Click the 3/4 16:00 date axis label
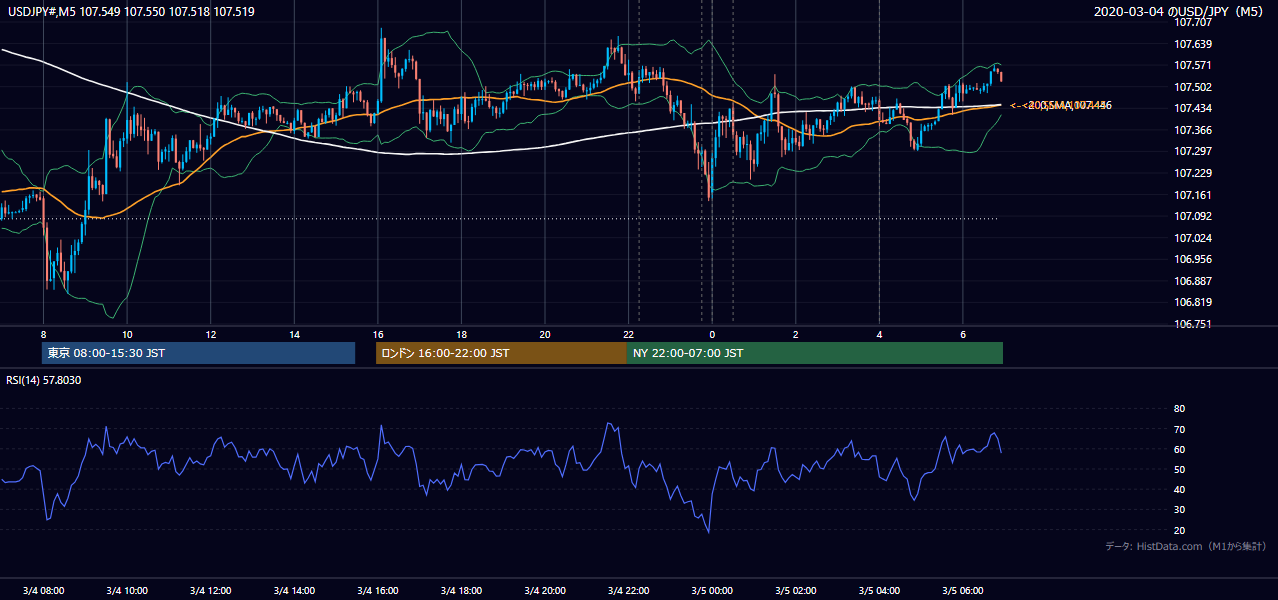This screenshot has width=1278, height=600. click(x=377, y=590)
